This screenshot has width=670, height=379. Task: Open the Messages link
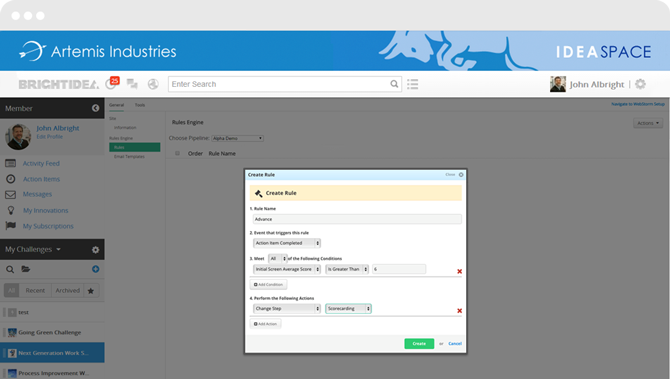coord(37,194)
